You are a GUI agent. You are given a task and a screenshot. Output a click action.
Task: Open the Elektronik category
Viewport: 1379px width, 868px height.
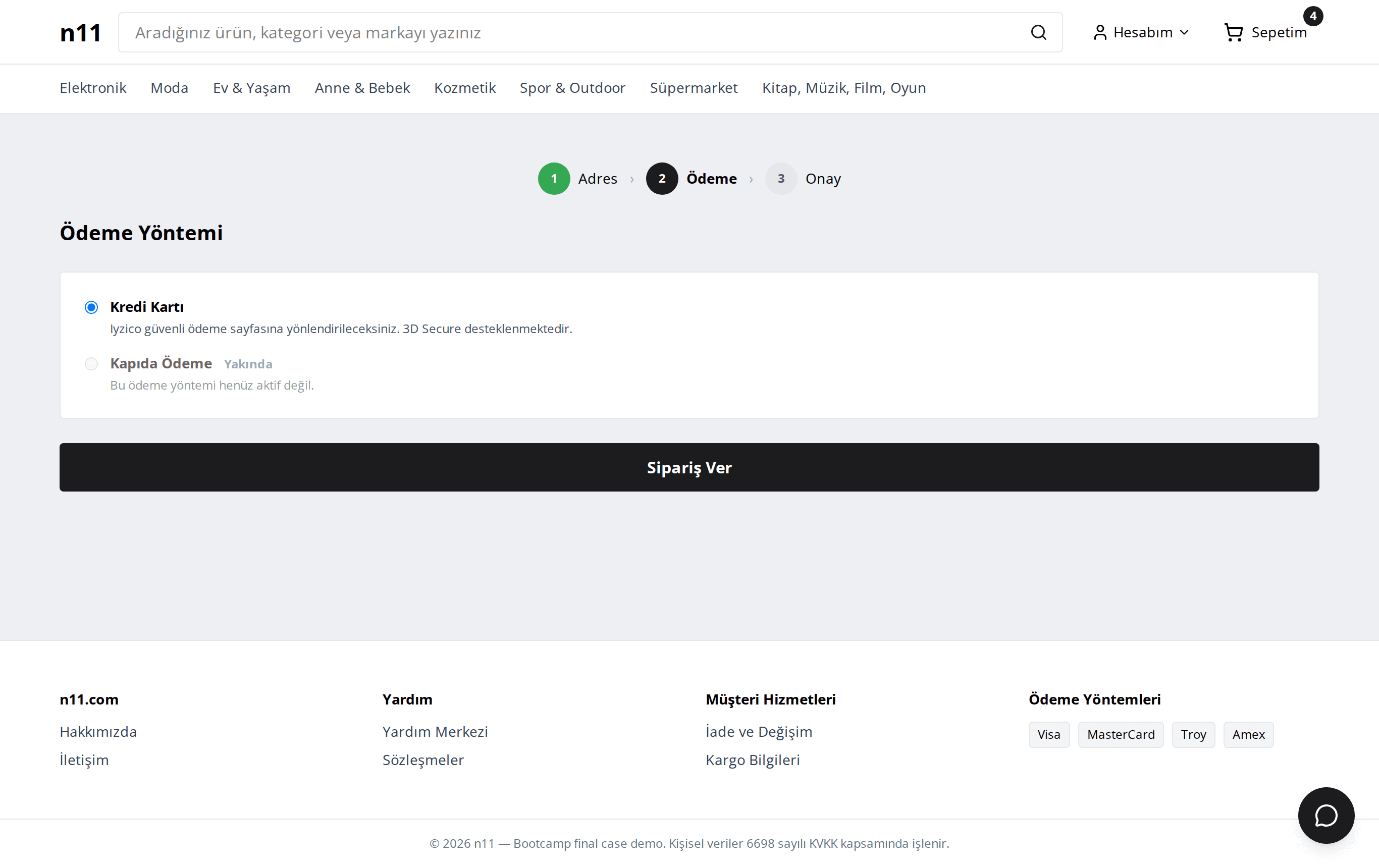pyautogui.click(x=93, y=88)
